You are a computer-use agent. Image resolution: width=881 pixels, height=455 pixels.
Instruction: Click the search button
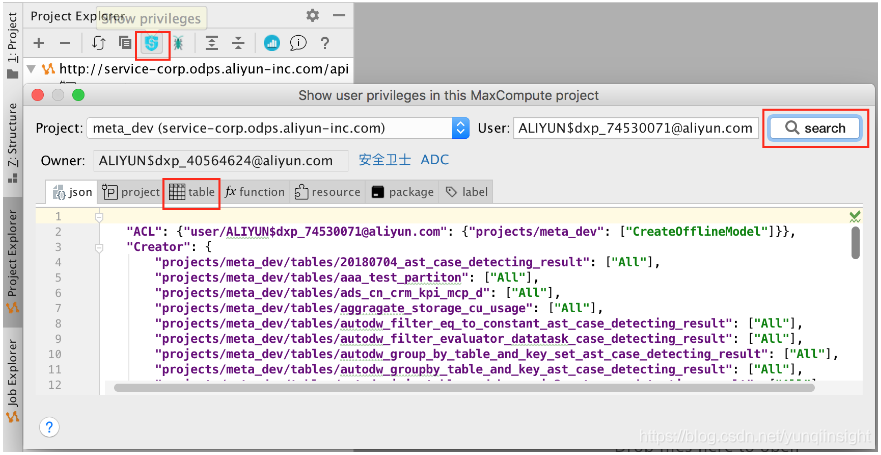point(815,128)
